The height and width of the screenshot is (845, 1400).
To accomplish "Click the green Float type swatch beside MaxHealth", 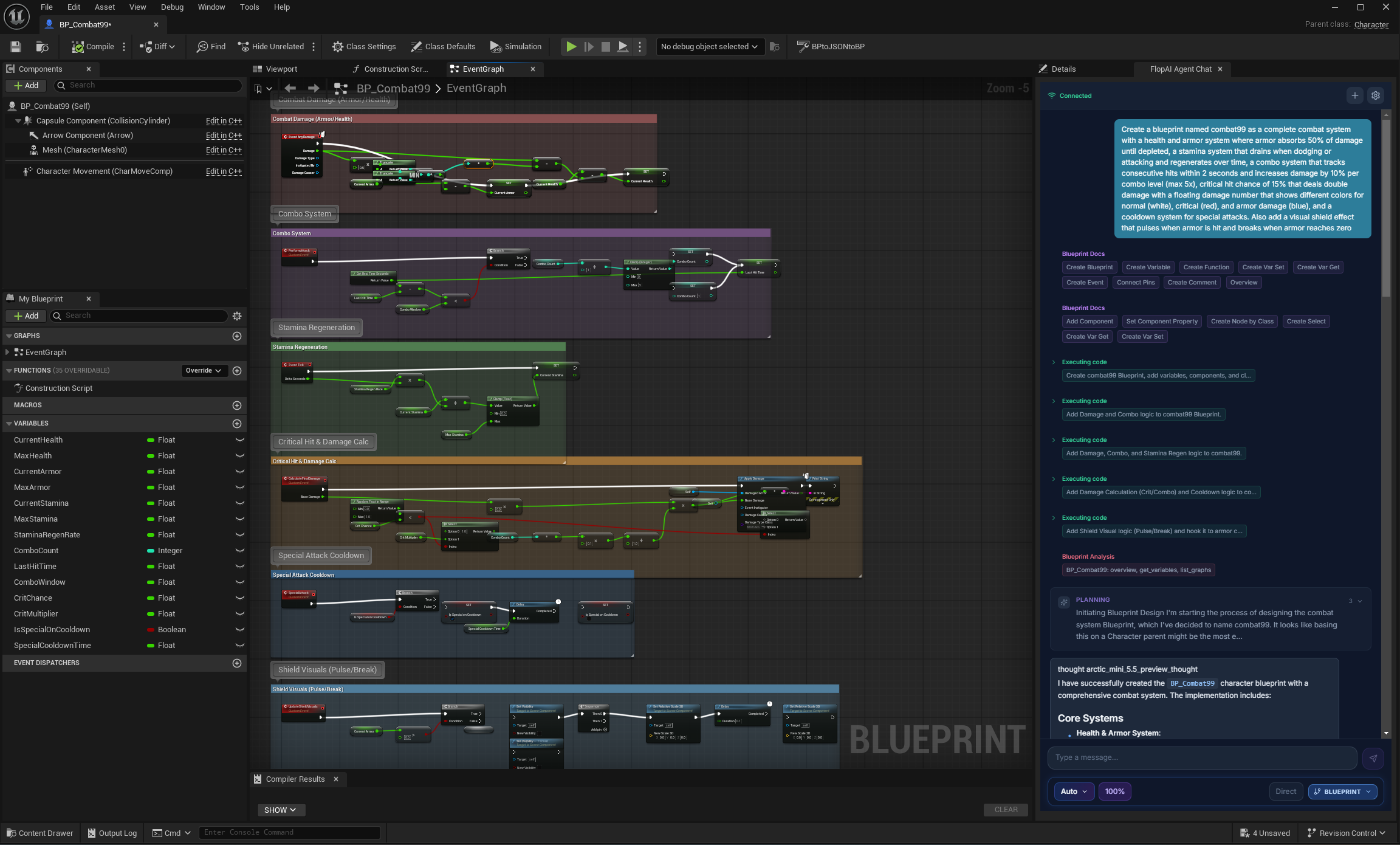I will (150, 455).
